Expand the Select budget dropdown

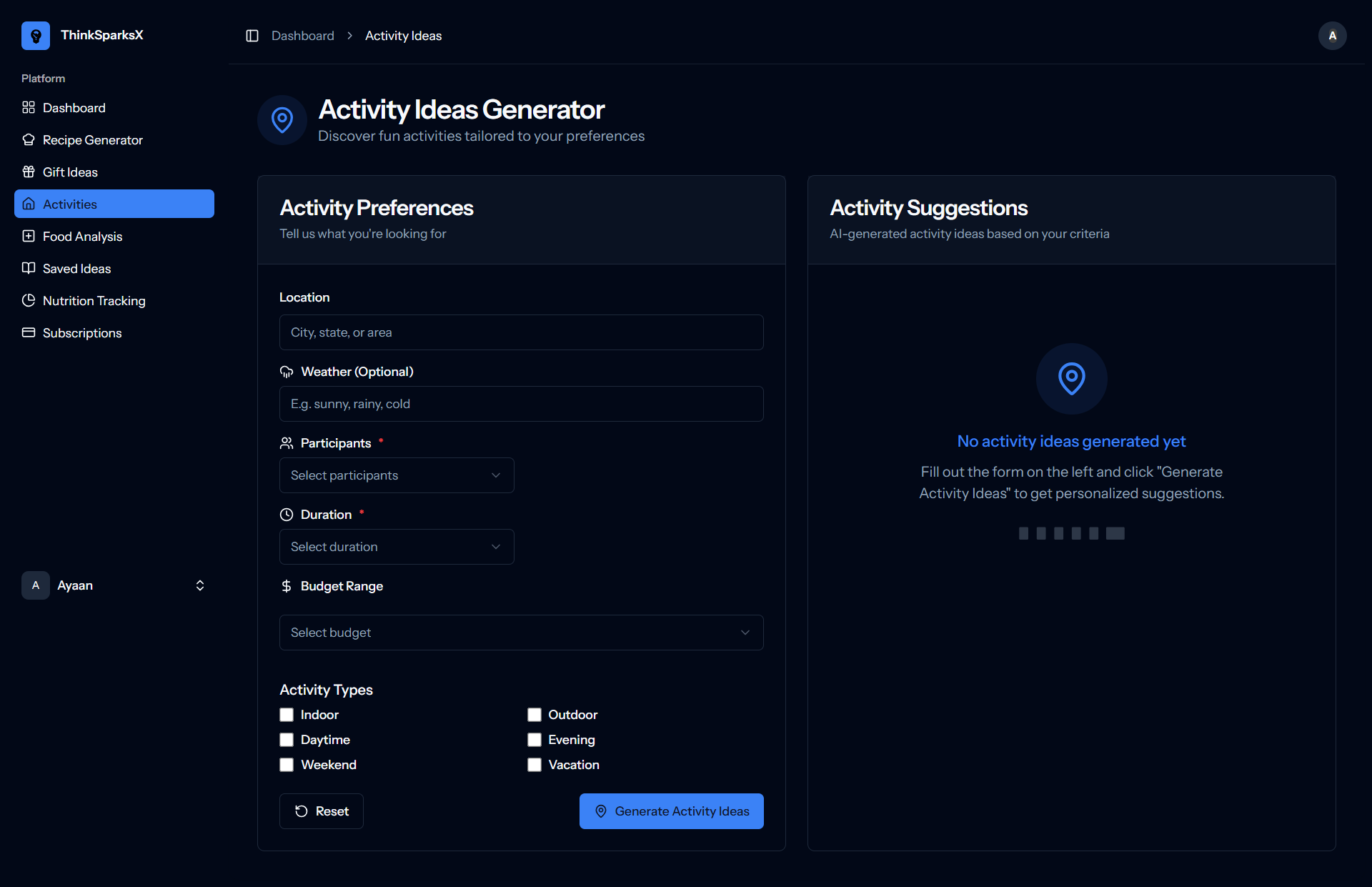point(521,633)
